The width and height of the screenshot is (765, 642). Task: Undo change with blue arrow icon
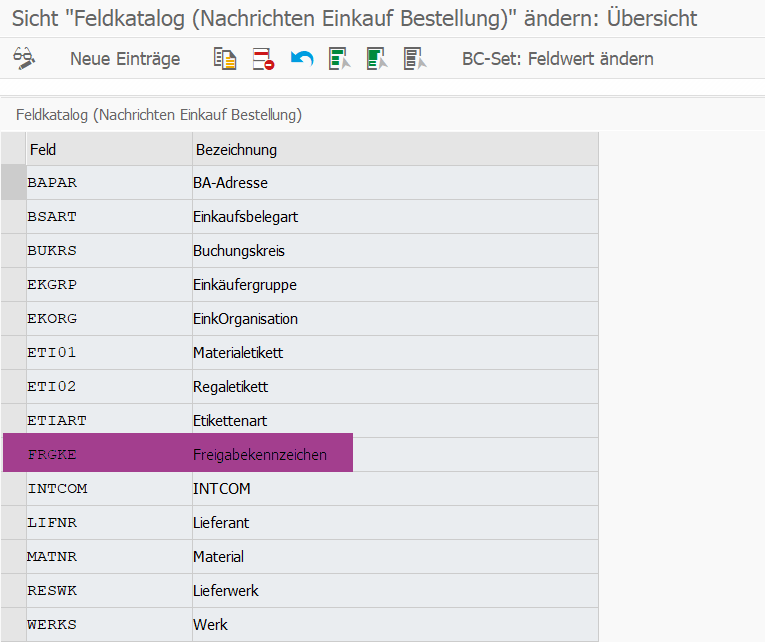click(302, 59)
